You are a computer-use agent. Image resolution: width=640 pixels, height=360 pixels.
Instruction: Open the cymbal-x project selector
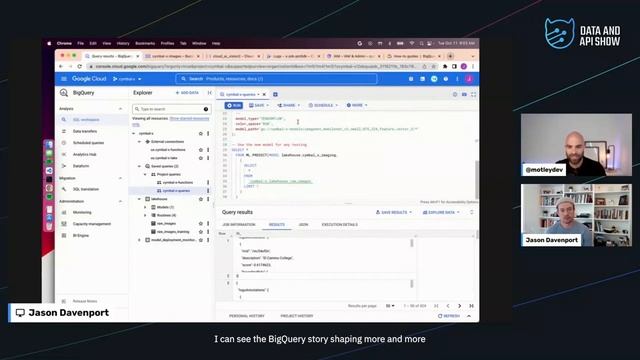[x=127, y=79]
